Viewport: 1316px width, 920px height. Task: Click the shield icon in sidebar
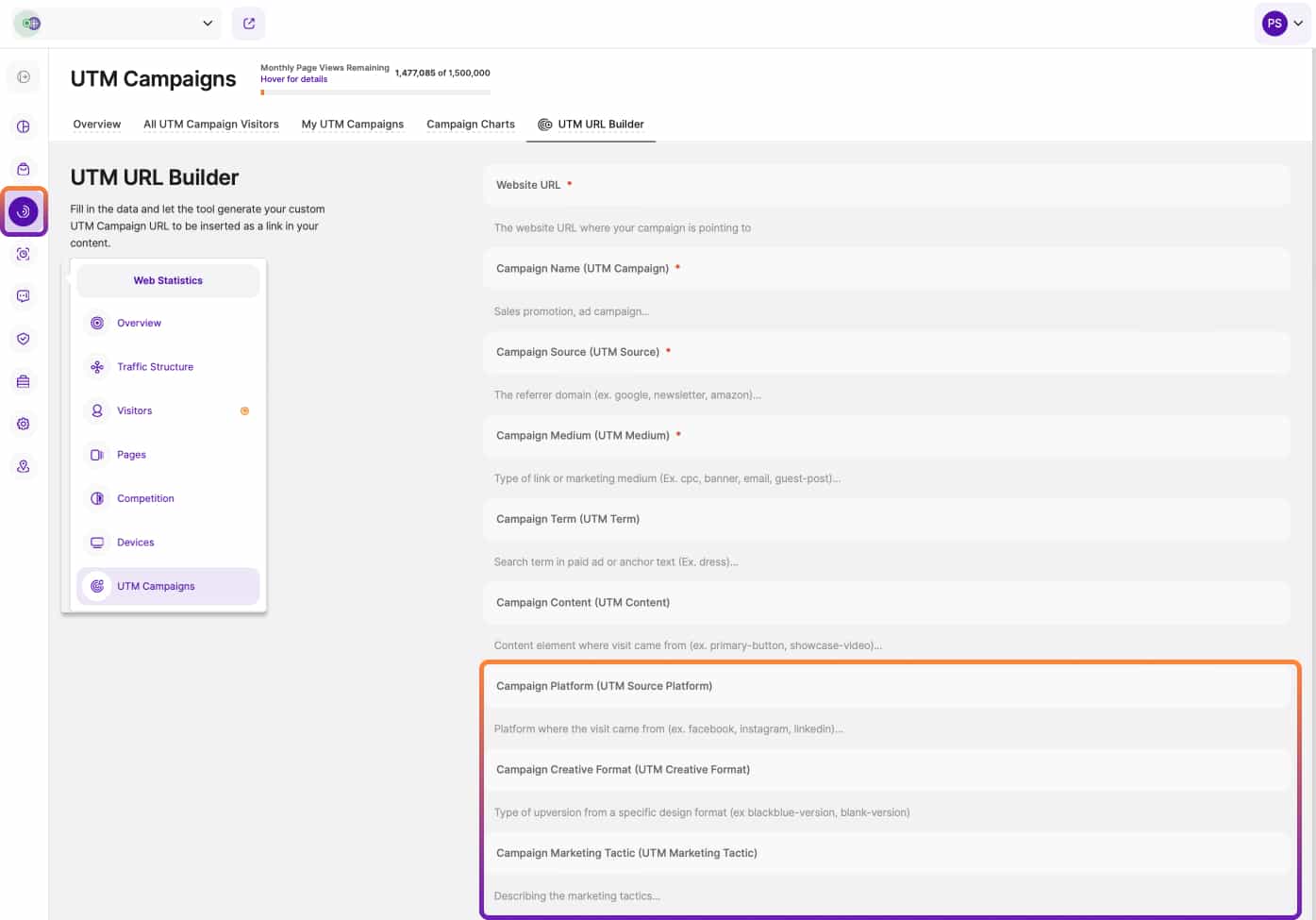click(24, 339)
